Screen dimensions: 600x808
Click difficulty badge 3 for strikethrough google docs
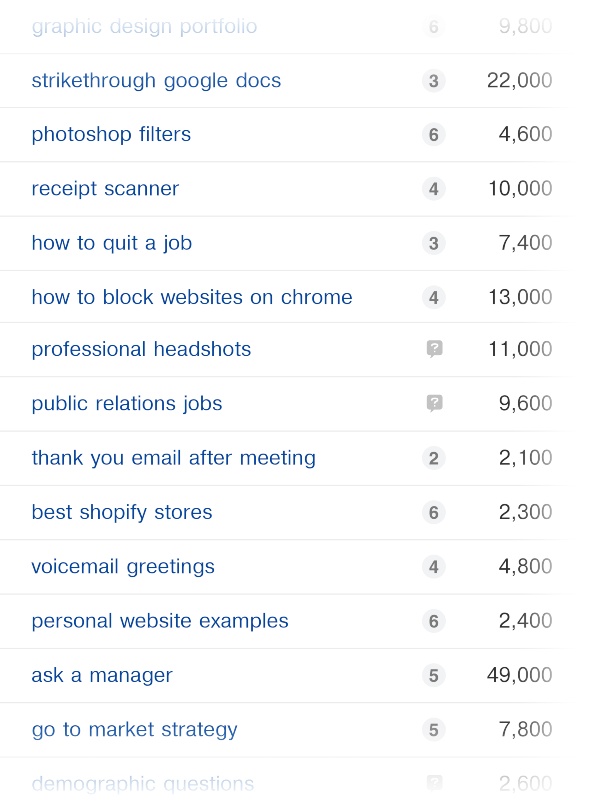pyautogui.click(x=433, y=81)
